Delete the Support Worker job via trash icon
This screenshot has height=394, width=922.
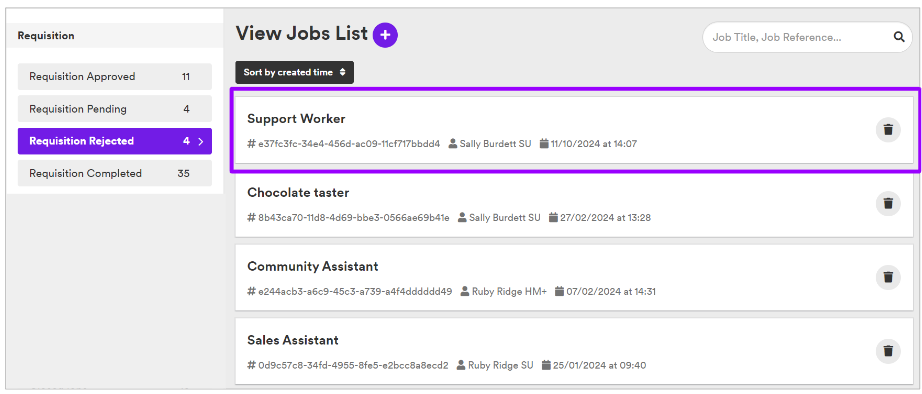coord(888,130)
